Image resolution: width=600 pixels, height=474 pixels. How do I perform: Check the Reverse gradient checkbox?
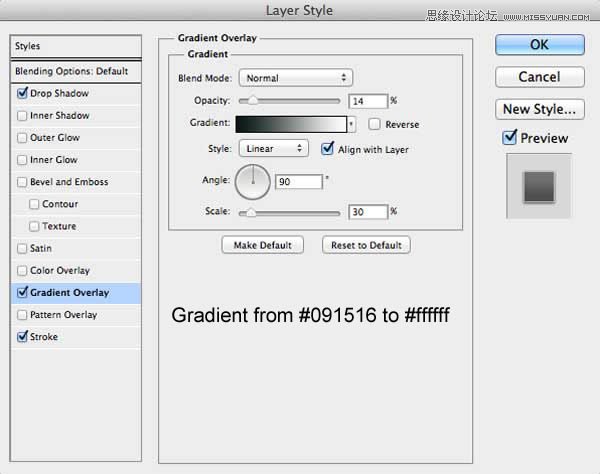coord(374,124)
